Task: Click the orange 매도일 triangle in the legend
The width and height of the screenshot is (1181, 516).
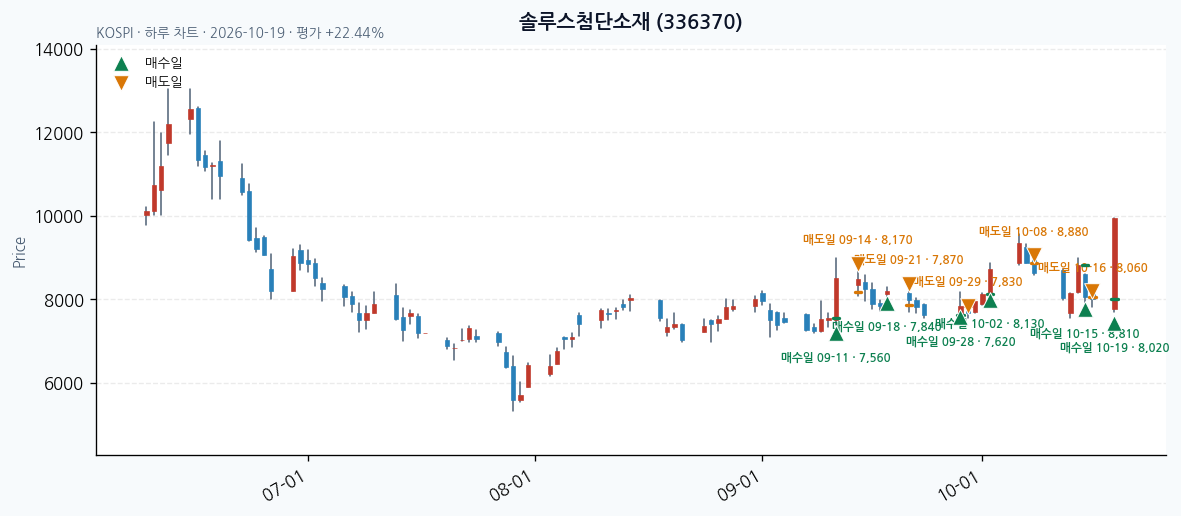Action: [x=121, y=83]
